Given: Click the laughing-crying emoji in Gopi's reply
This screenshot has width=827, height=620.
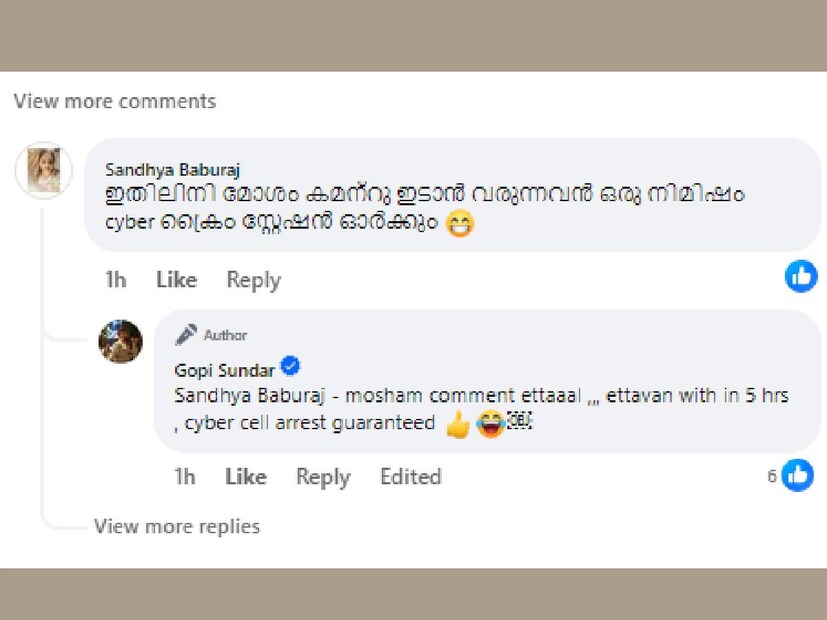Looking at the screenshot, I should point(489,425).
